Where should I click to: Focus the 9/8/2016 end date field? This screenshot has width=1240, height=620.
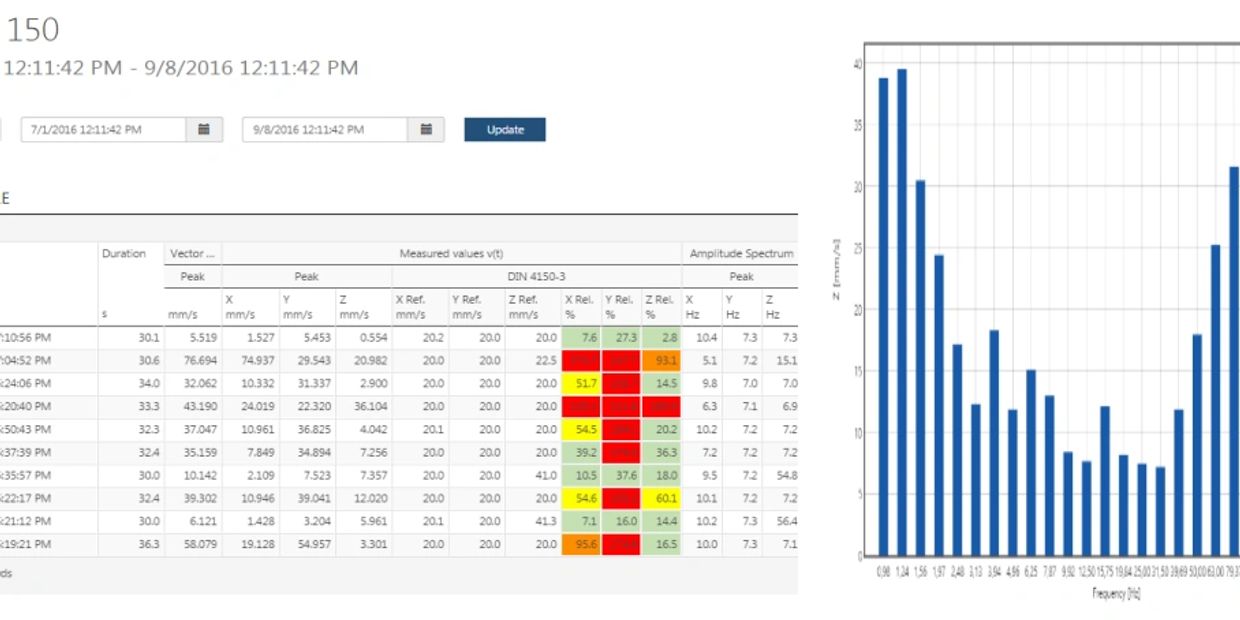coord(325,129)
